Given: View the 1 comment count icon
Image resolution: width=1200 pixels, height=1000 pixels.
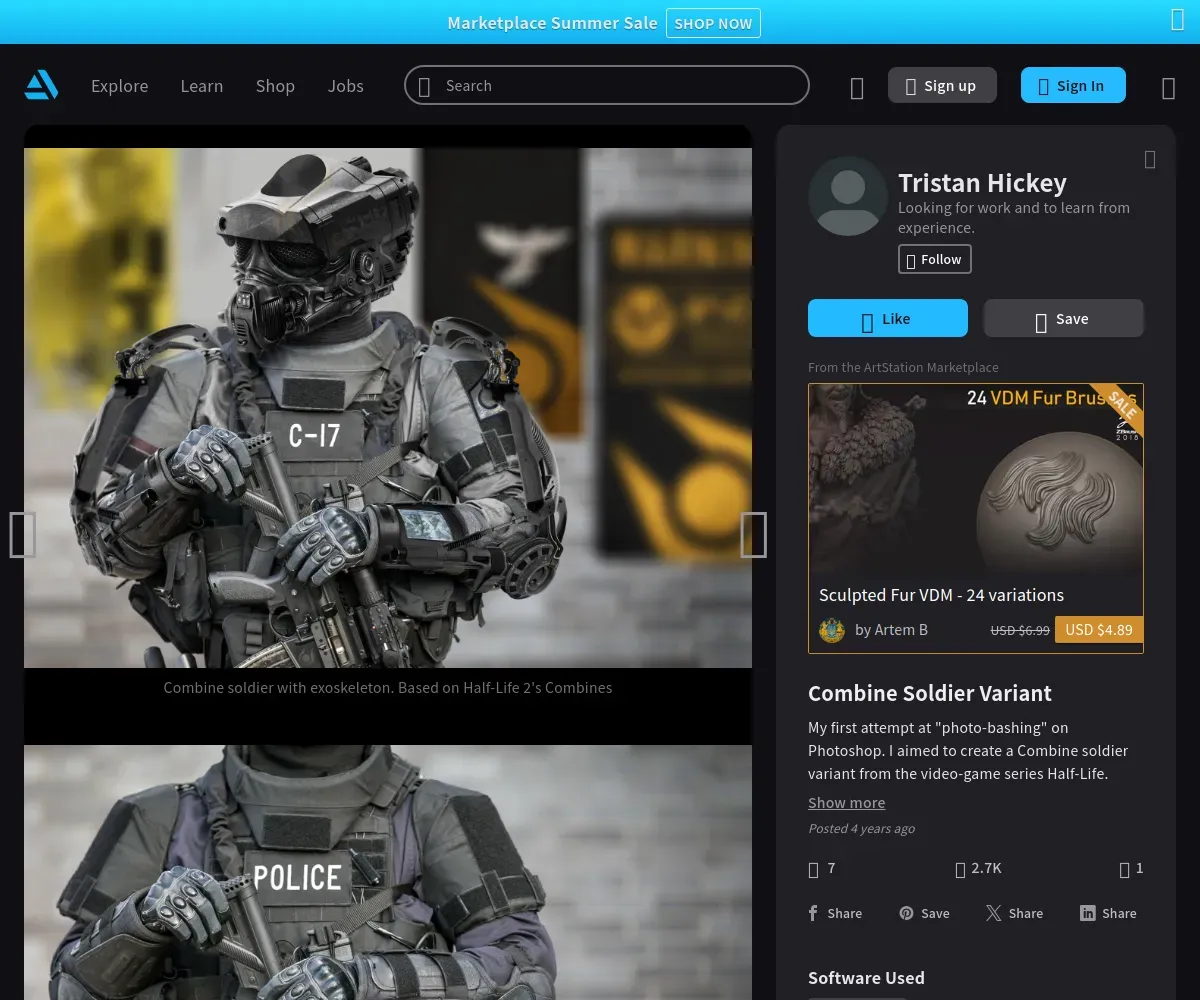Looking at the screenshot, I should coord(1125,869).
